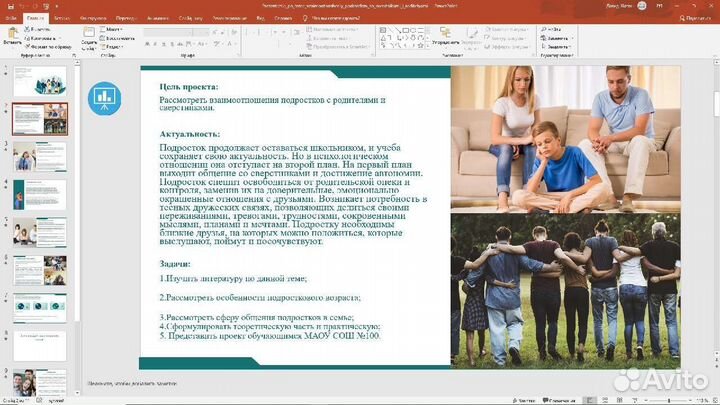Open the font name combo box
720x405 pixels.
pos(168,32)
